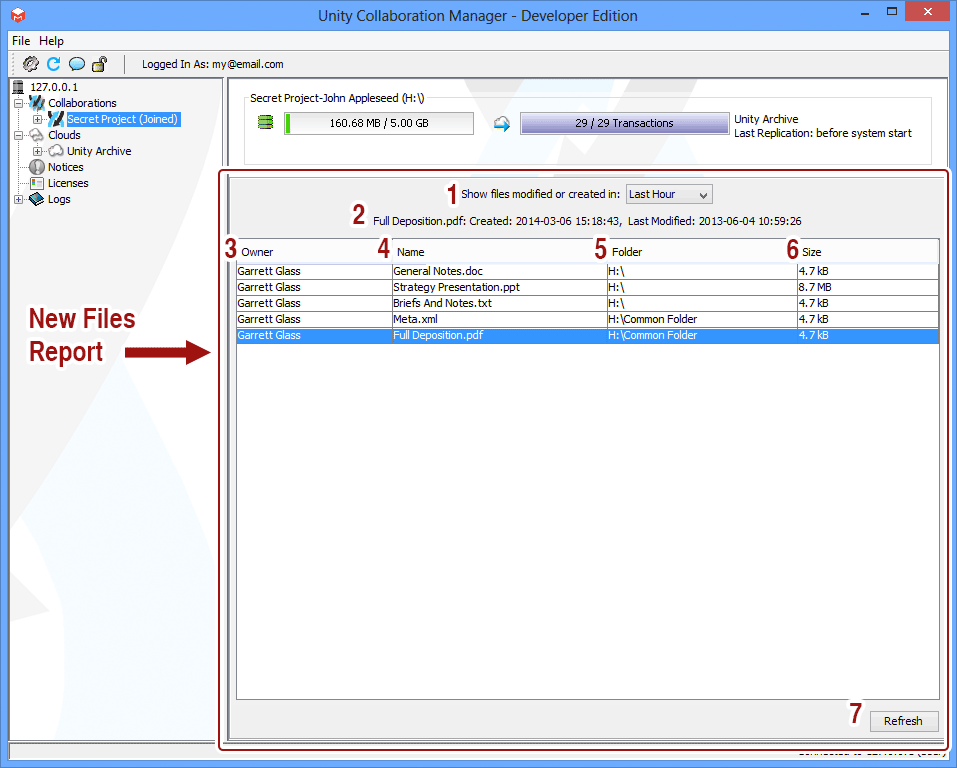Maximize the Unity Collaboration Manager window
957x768 pixels.
pyautogui.click(x=892, y=12)
